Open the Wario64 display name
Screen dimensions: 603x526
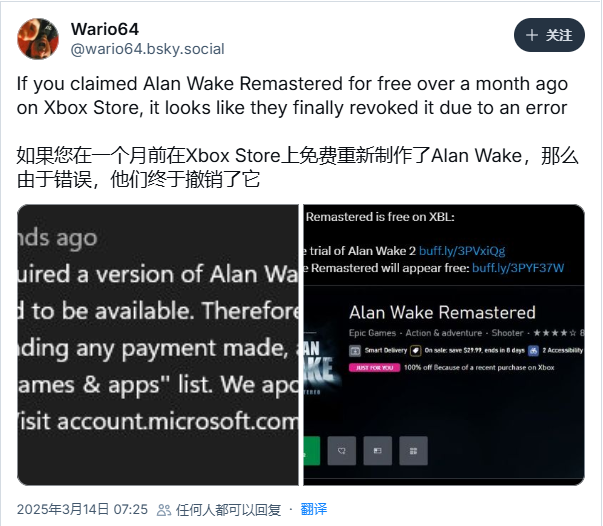105,29
